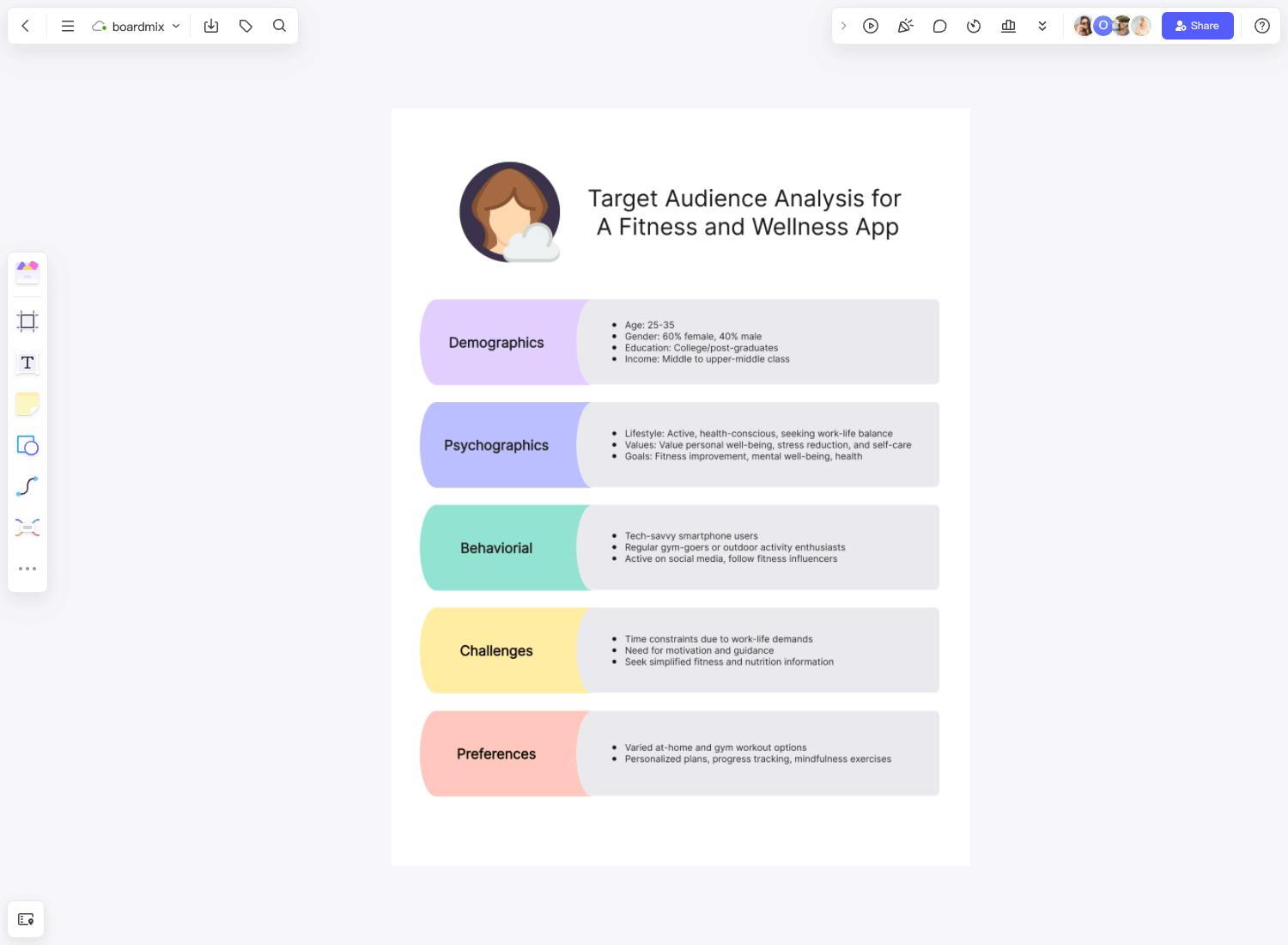Click the Share button

[1198, 26]
